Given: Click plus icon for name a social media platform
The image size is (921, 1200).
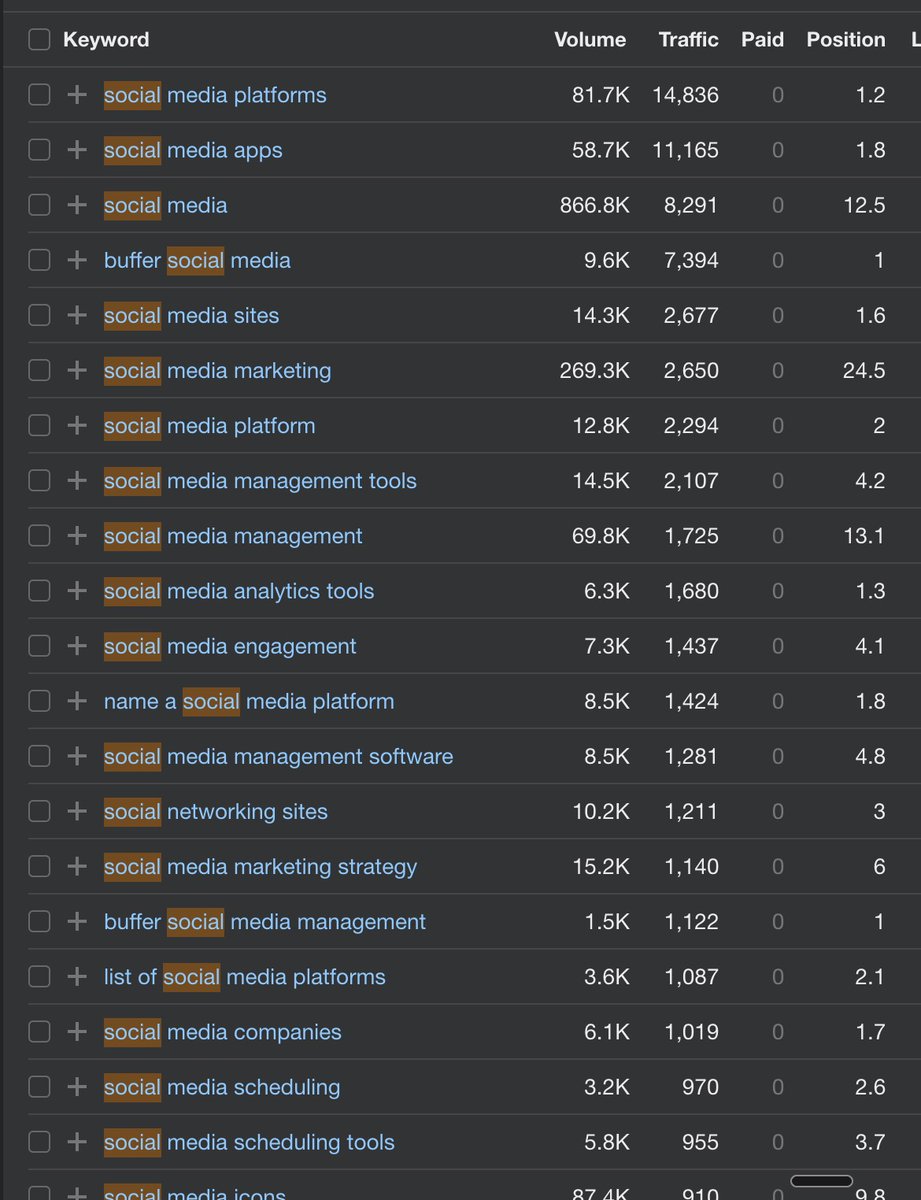Looking at the screenshot, I should pyautogui.click(x=77, y=701).
